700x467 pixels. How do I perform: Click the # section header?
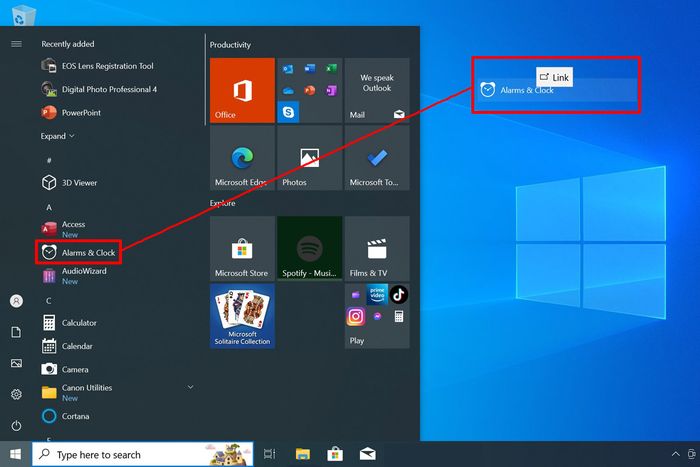pos(49,160)
